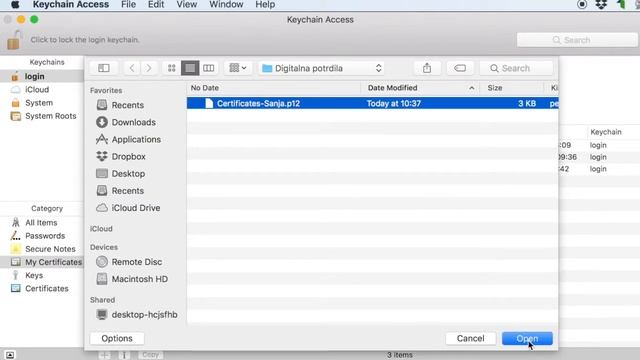Open iCloud Drive in the sidebar

(x=136, y=208)
